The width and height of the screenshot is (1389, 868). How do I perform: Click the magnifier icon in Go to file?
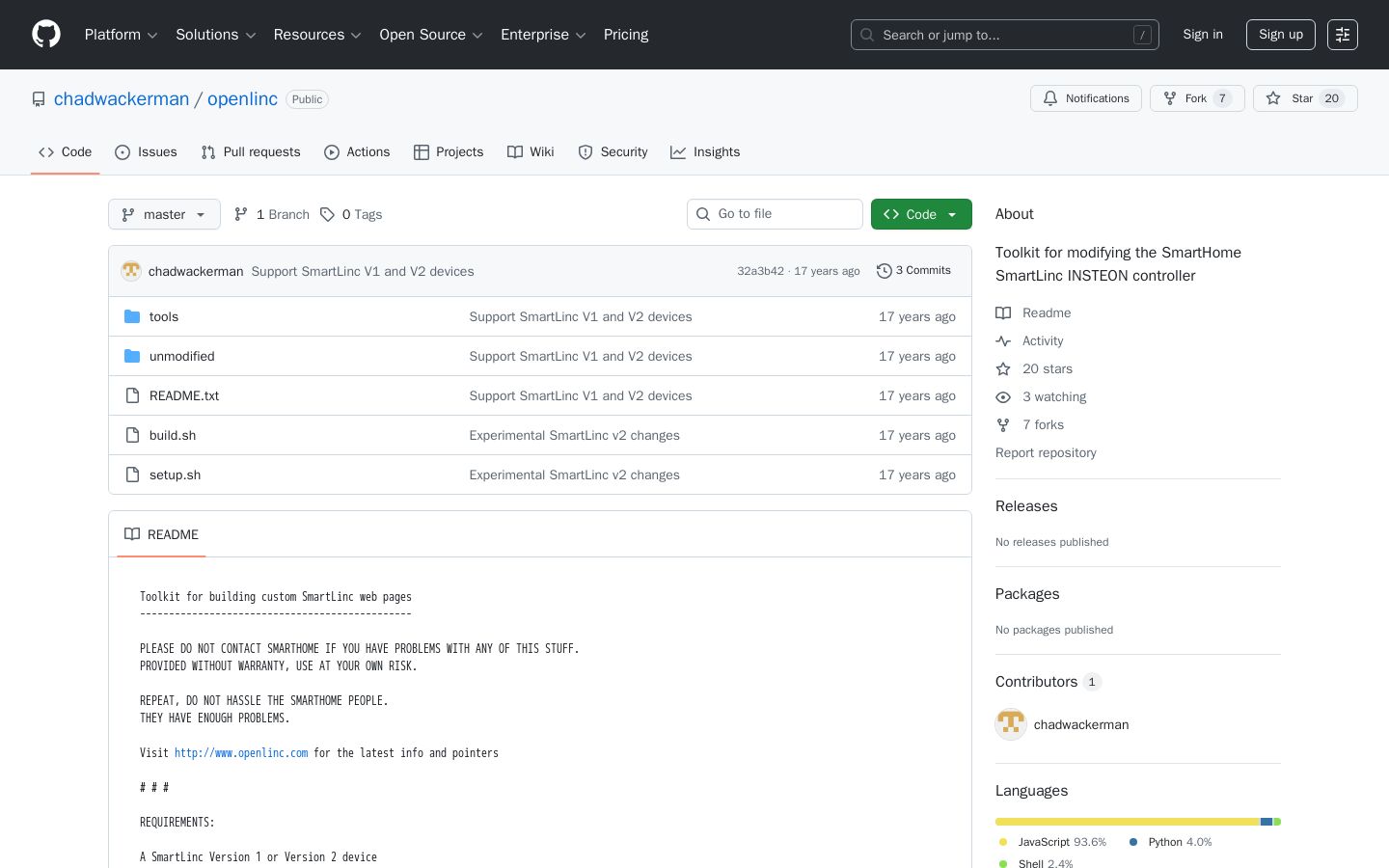click(x=702, y=214)
